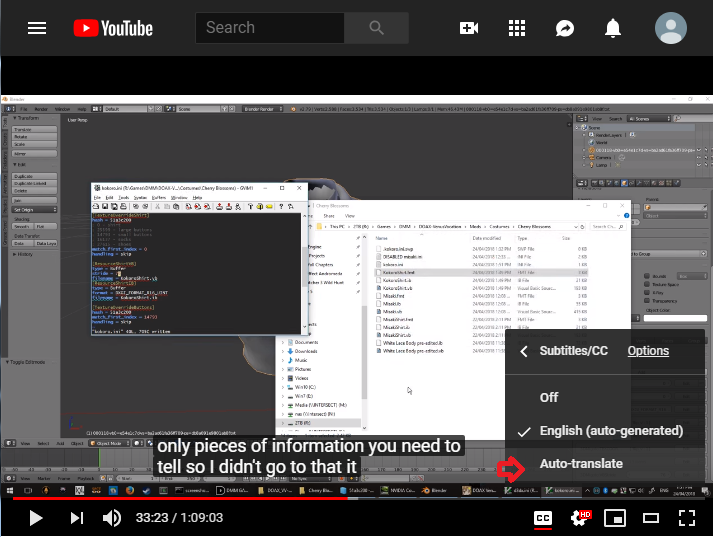Open the player settings gear
713x537 pixels.
coord(580,517)
